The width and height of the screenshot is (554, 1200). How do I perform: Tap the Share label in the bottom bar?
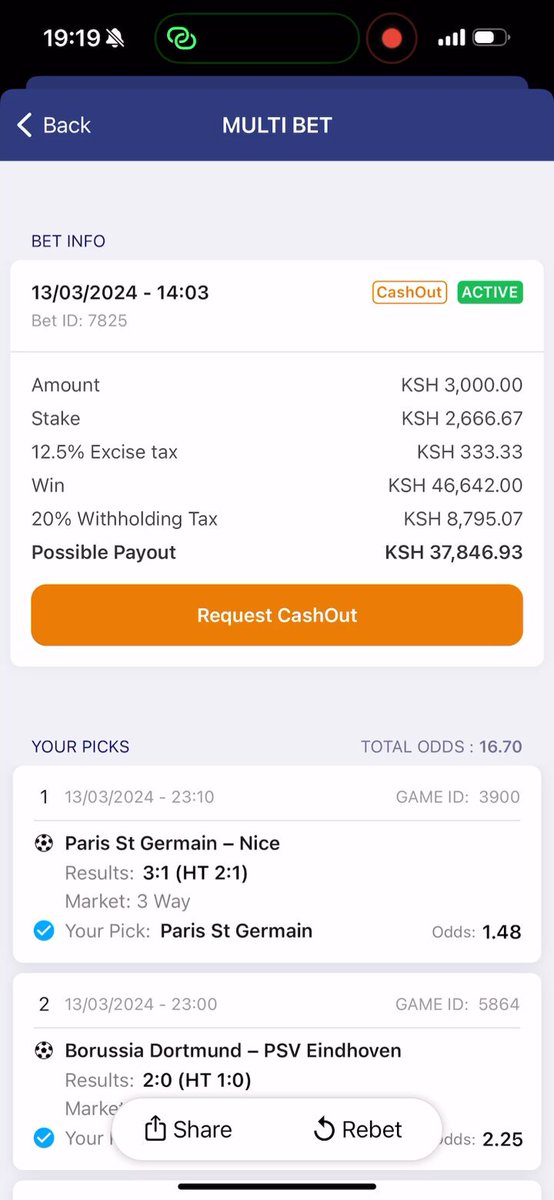coord(202,1130)
